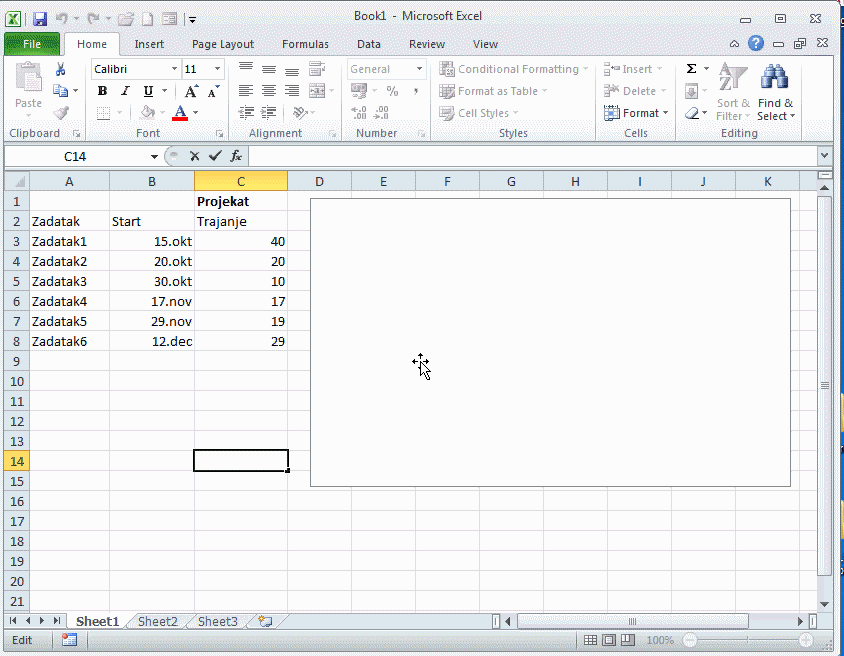Expand the Number Format dropdown showing General
Screen dimensions: 844x656
pos(418,69)
